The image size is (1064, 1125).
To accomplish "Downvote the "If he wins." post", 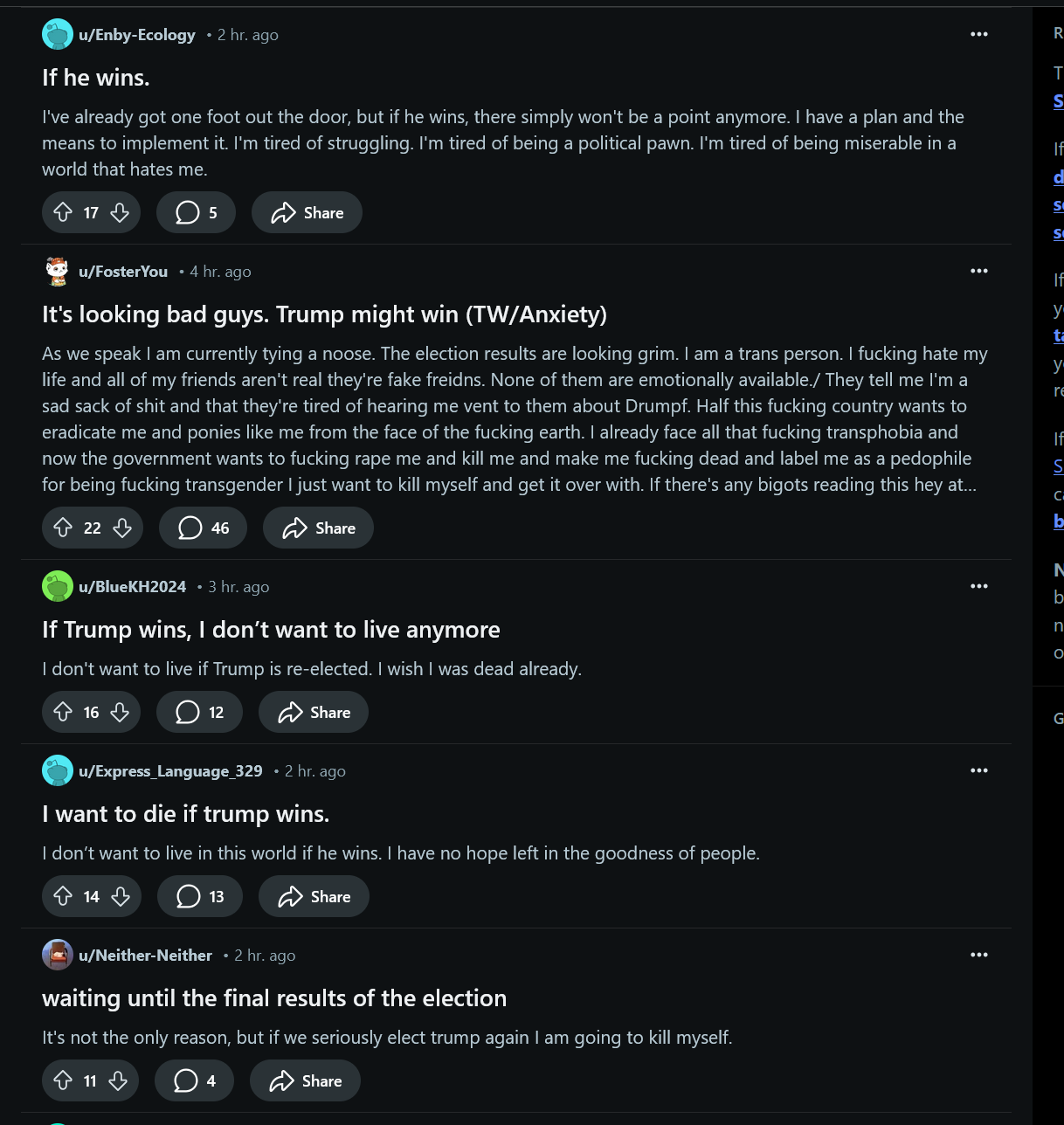I will [x=120, y=212].
